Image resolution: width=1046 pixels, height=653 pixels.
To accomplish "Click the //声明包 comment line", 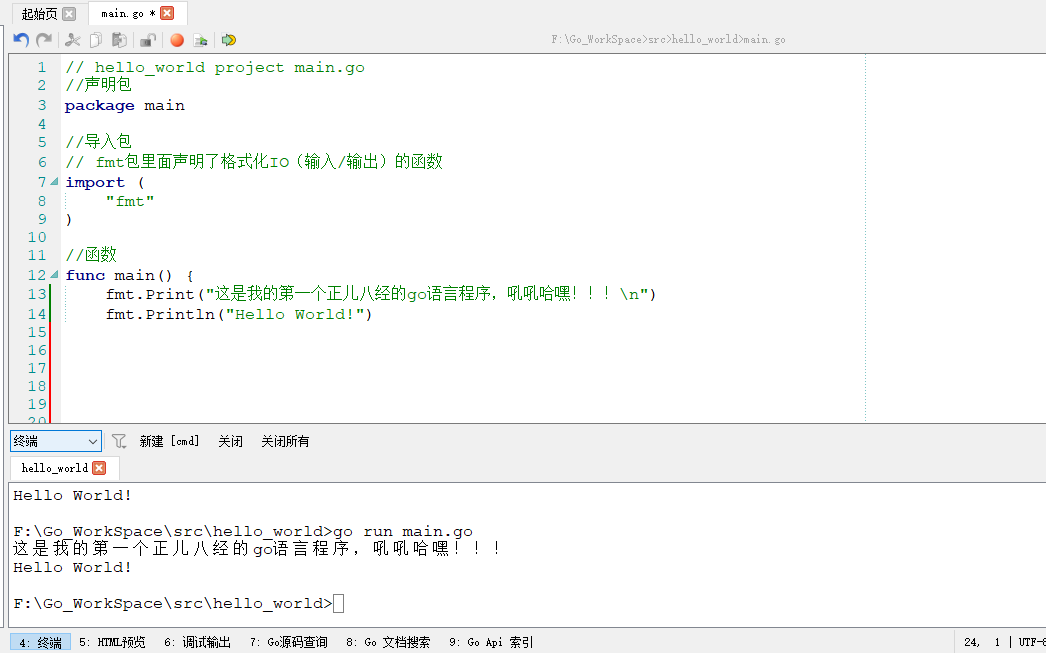I will (x=98, y=85).
